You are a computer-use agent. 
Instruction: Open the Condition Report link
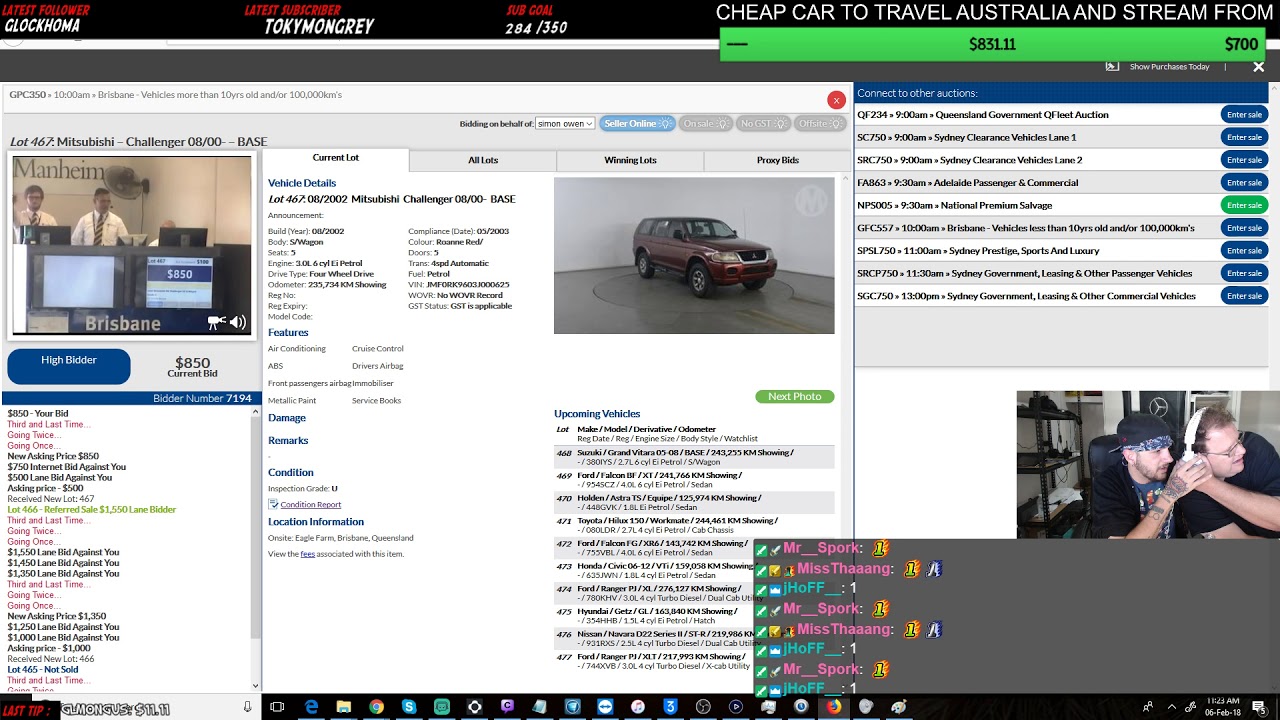311,505
